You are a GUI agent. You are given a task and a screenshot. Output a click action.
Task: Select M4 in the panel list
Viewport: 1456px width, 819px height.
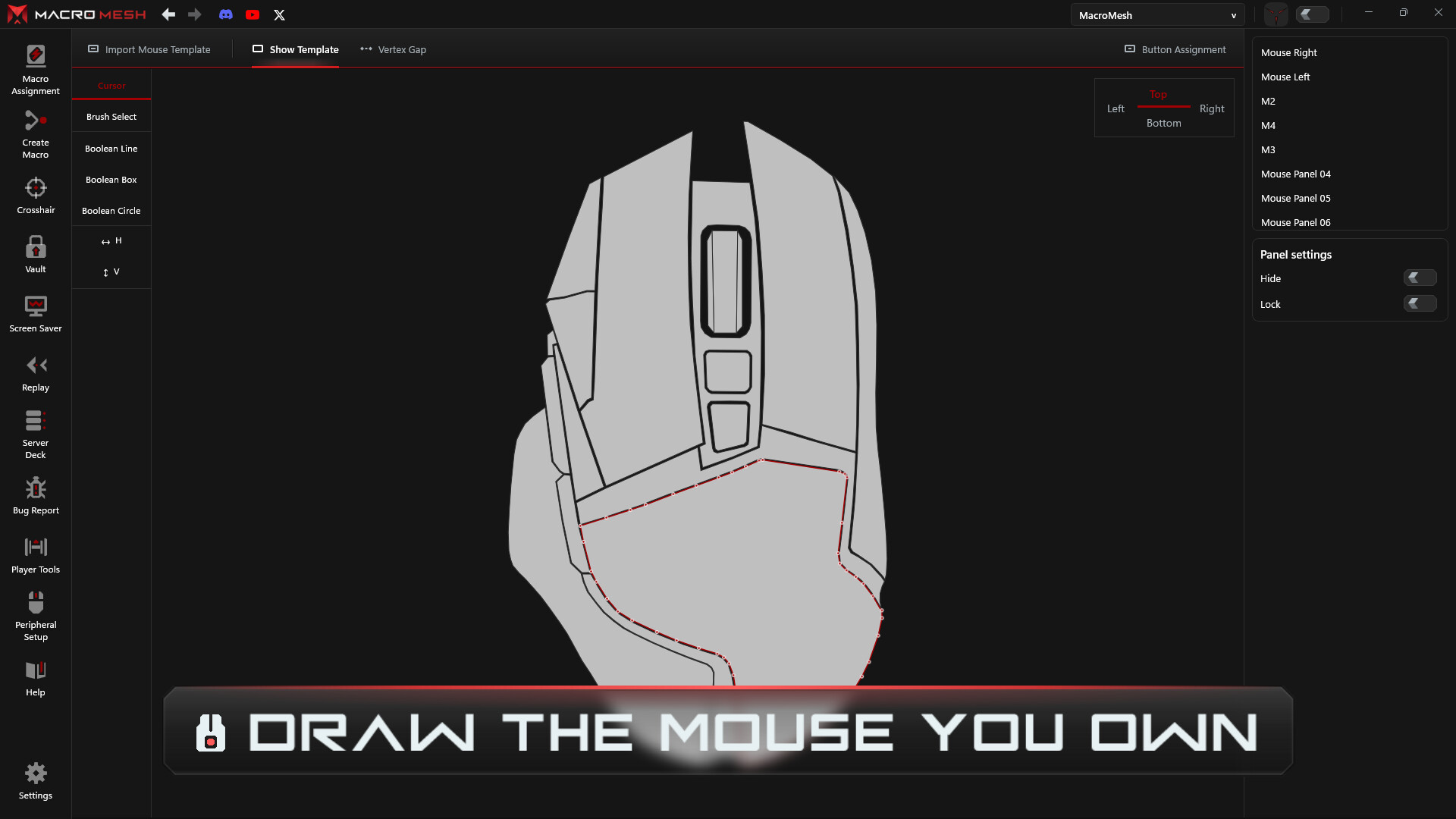click(x=1268, y=125)
